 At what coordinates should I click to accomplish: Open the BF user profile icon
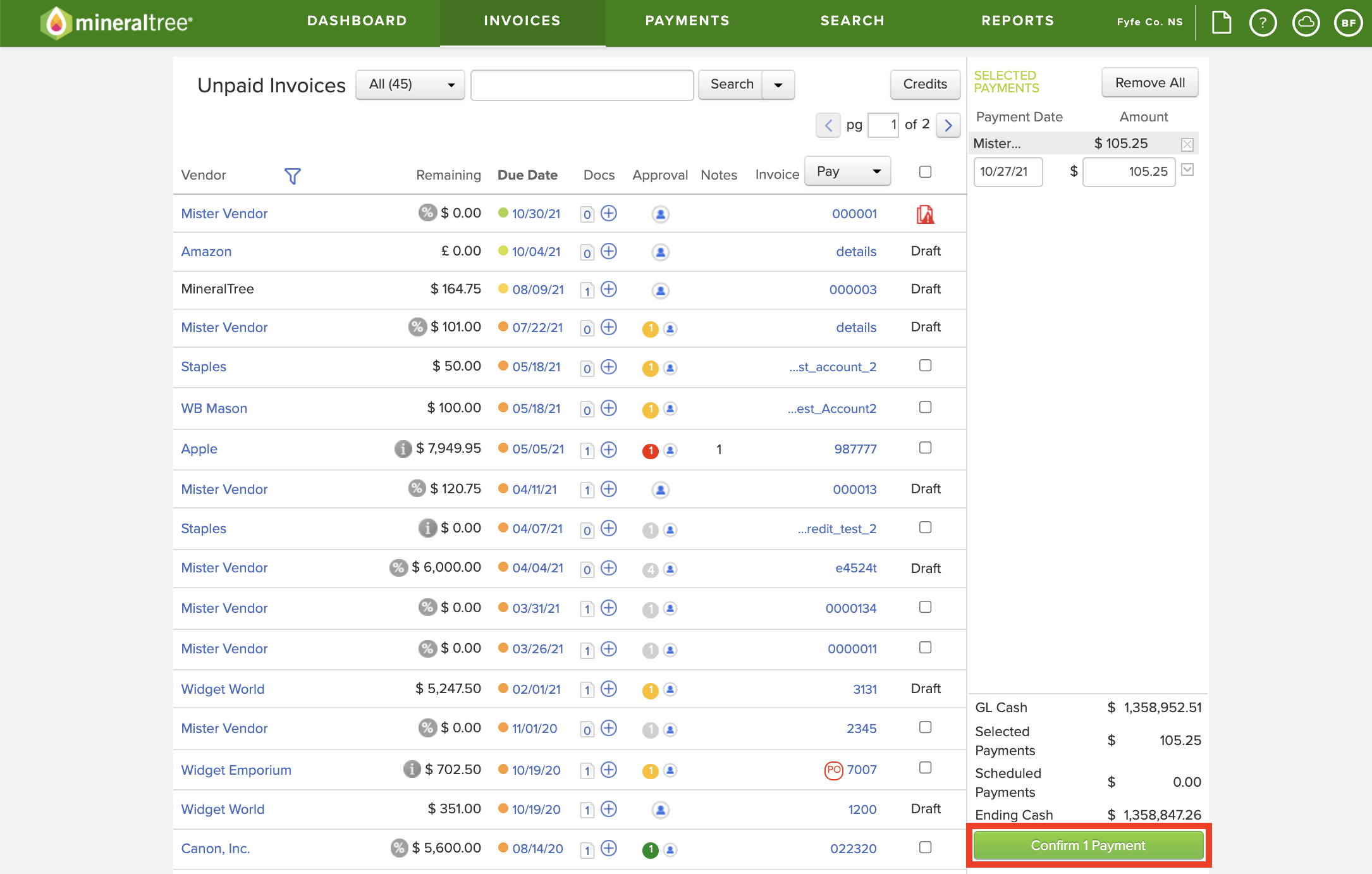pos(1348,23)
